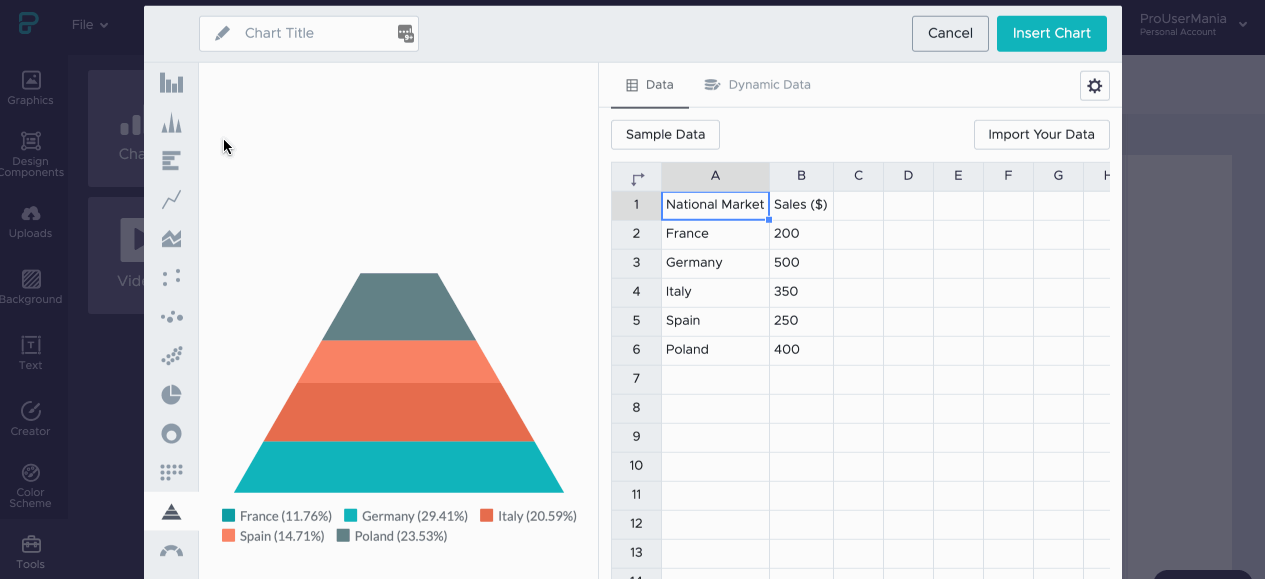Image resolution: width=1265 pixels, height=579 pixels.
Task: Open Background panel in left sidebar
Action: 31,287
